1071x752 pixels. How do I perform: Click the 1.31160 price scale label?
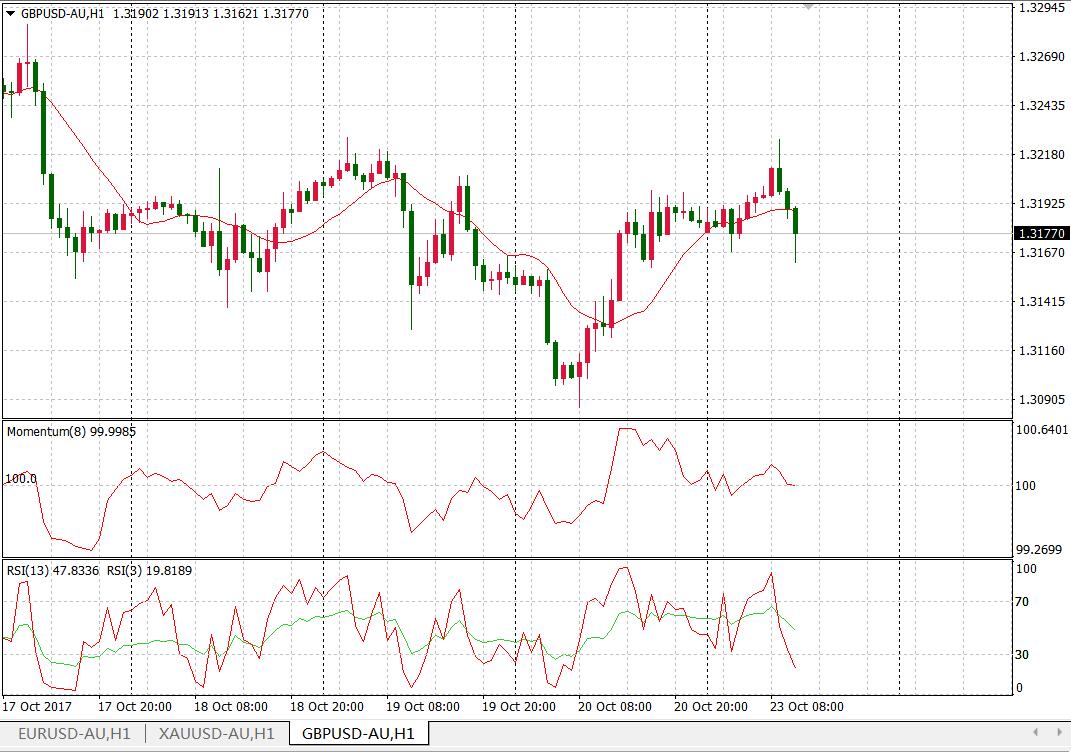pos(1042,351)
